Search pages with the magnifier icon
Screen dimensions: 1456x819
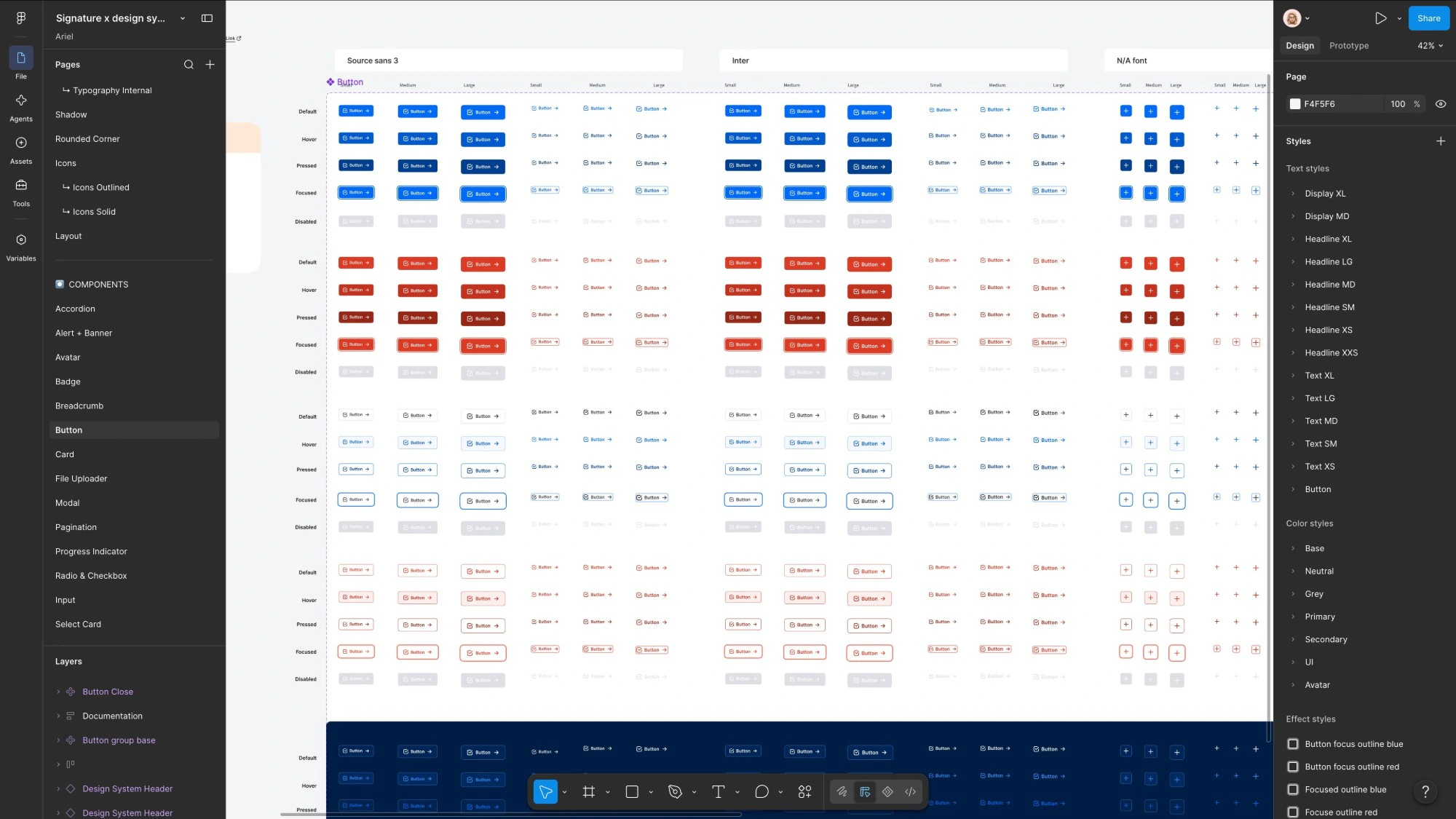tap(189, 65)
